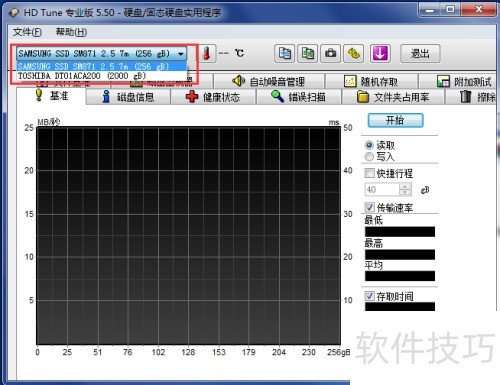The width and height of the screenshot is (500, 385).
Task: Click the 平均 average value box
Action: 400,276
